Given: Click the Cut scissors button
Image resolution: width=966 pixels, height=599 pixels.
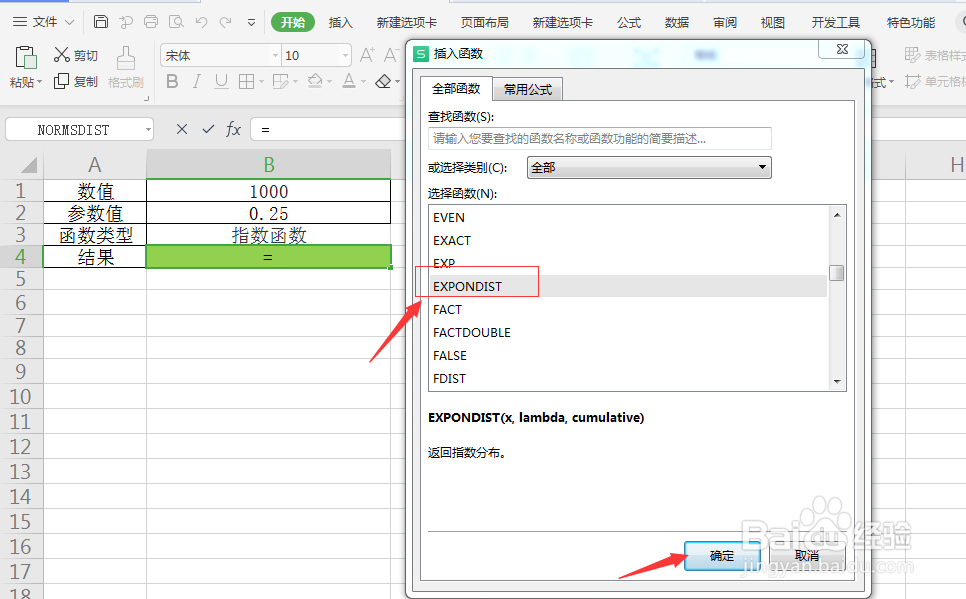Looking at the screenshot, I should (75, 55).
